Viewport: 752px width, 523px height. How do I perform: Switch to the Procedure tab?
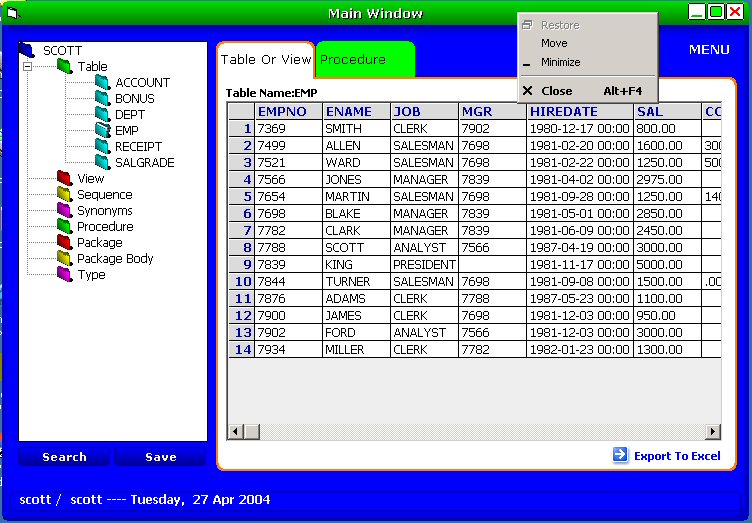[365, 59]
